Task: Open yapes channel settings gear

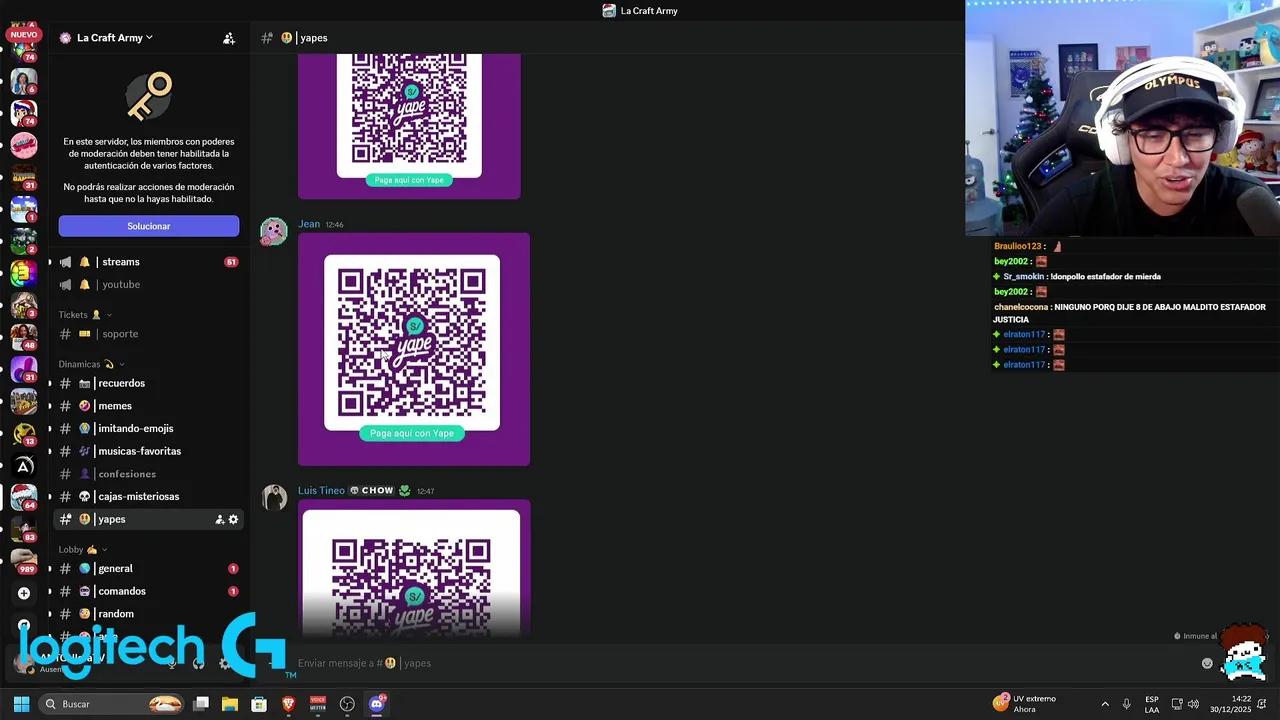Action: [233, 520]
